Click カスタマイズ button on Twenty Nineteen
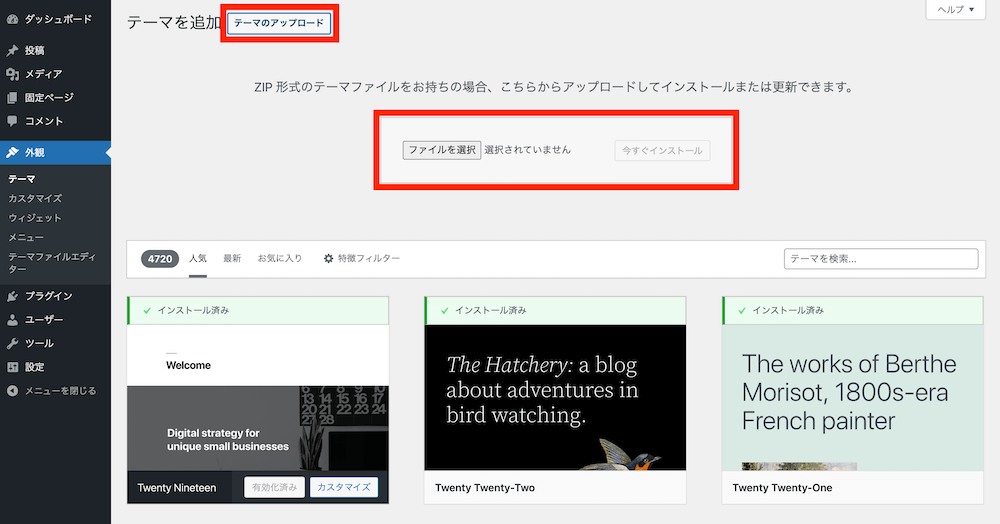 [344, 488]
